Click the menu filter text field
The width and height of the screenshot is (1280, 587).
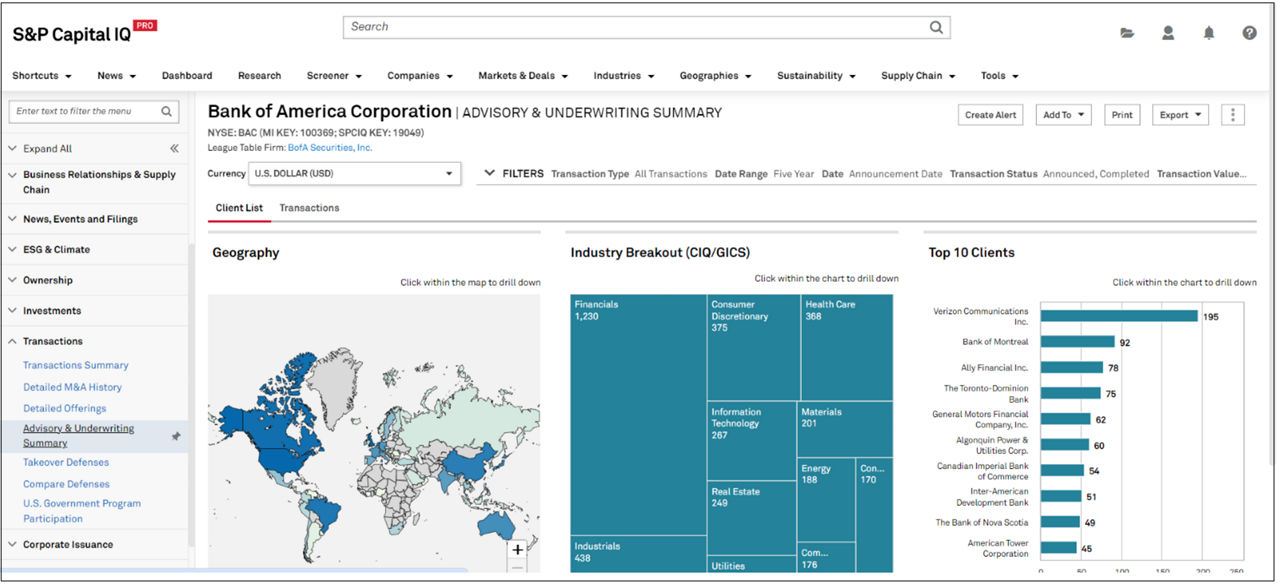94,112
